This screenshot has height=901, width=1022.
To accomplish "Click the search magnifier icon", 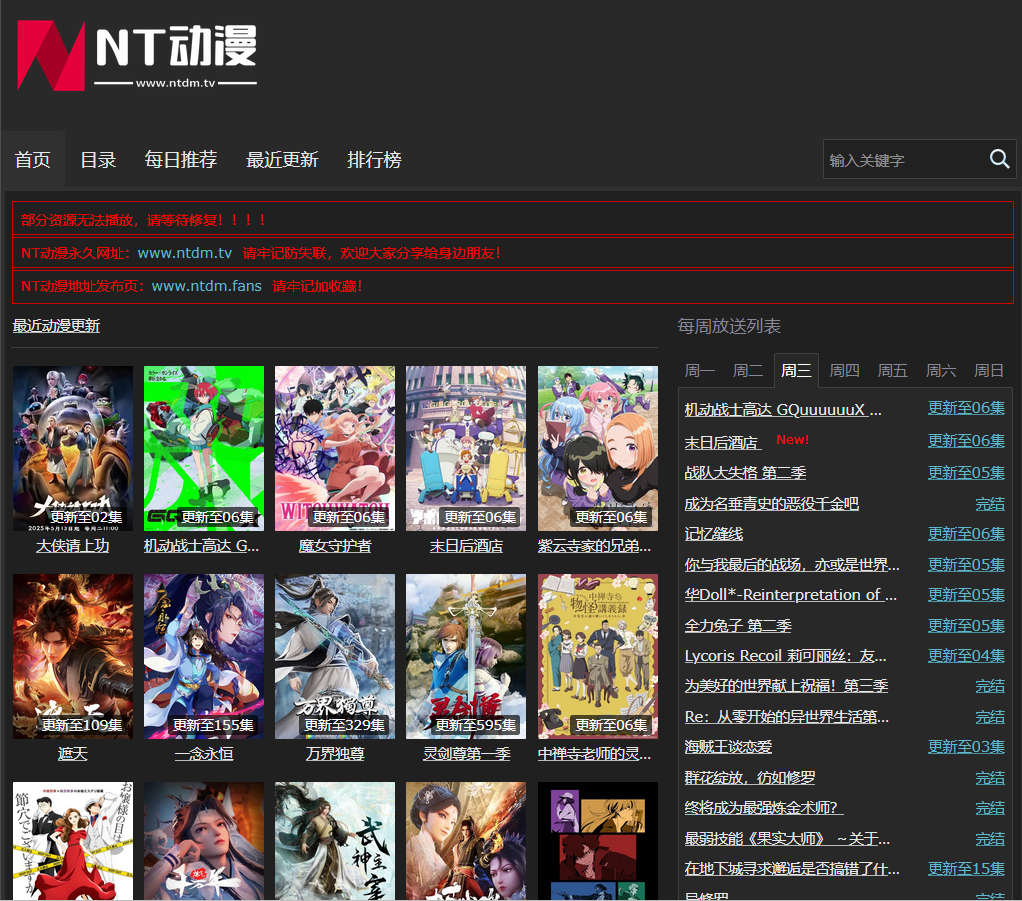I will click(999, 158).
